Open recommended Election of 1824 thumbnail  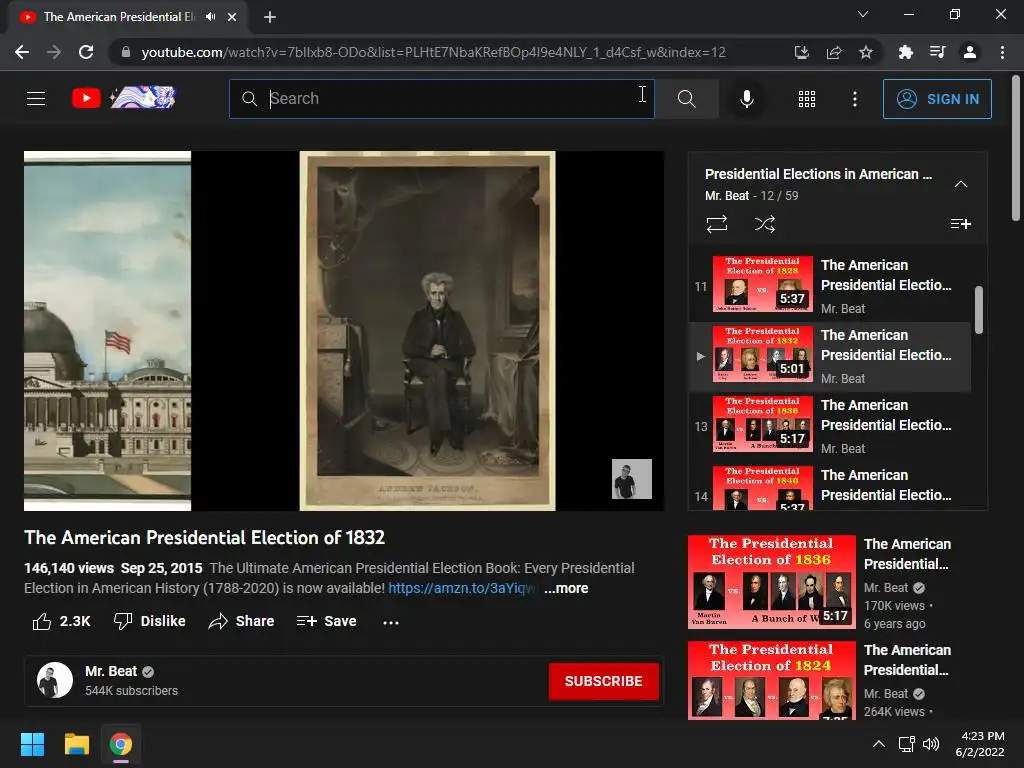[x=771, y=680]
